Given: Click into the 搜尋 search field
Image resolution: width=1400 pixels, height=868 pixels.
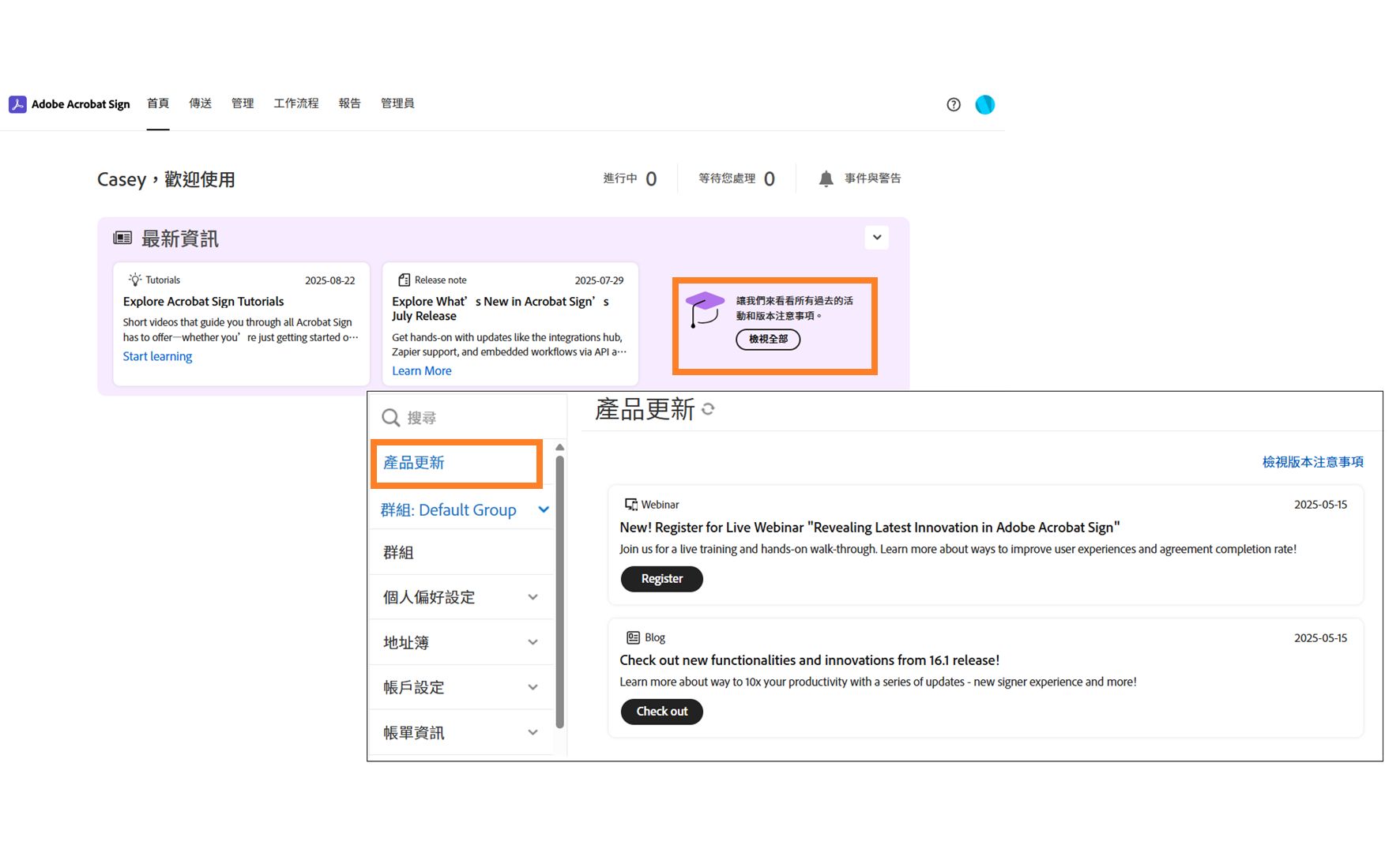Looking at the screenshot, I should coord(468,417).
